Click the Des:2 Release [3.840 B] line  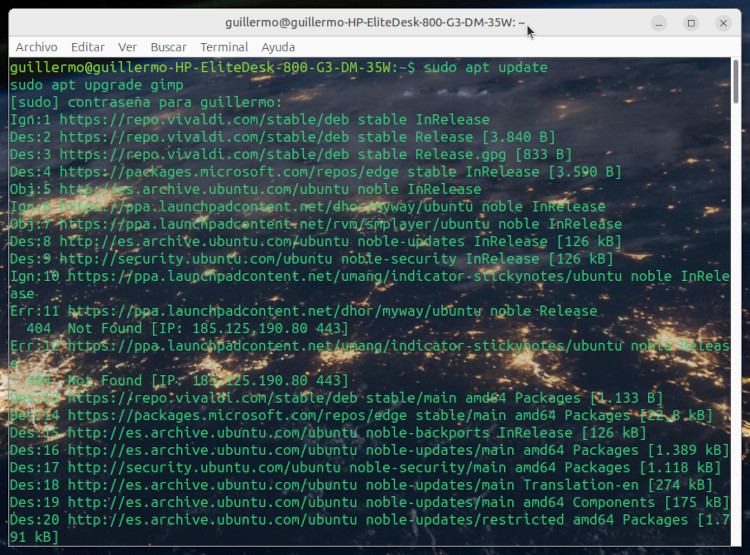coord(283,137)
